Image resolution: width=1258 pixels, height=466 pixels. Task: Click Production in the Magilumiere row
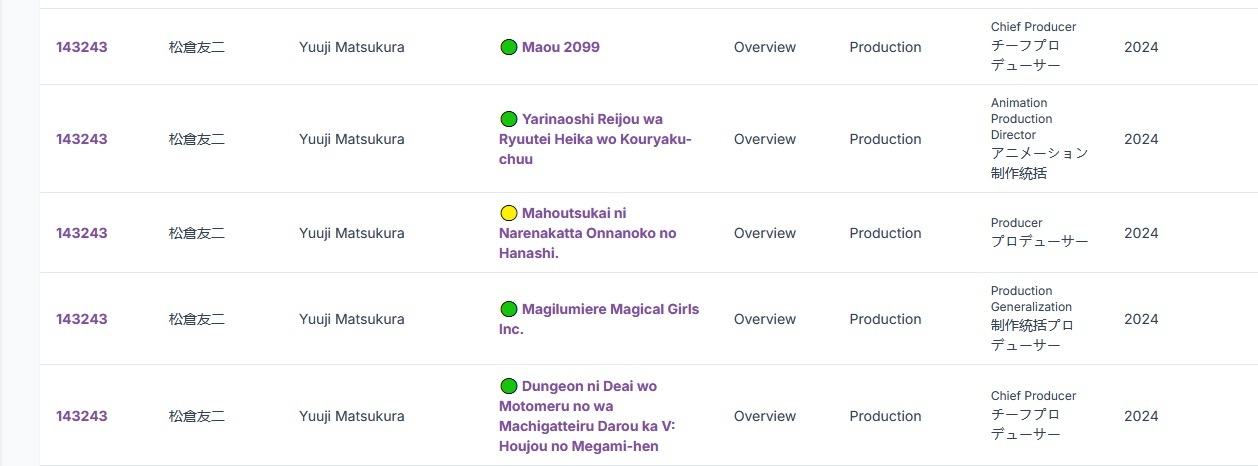[885, 319]
